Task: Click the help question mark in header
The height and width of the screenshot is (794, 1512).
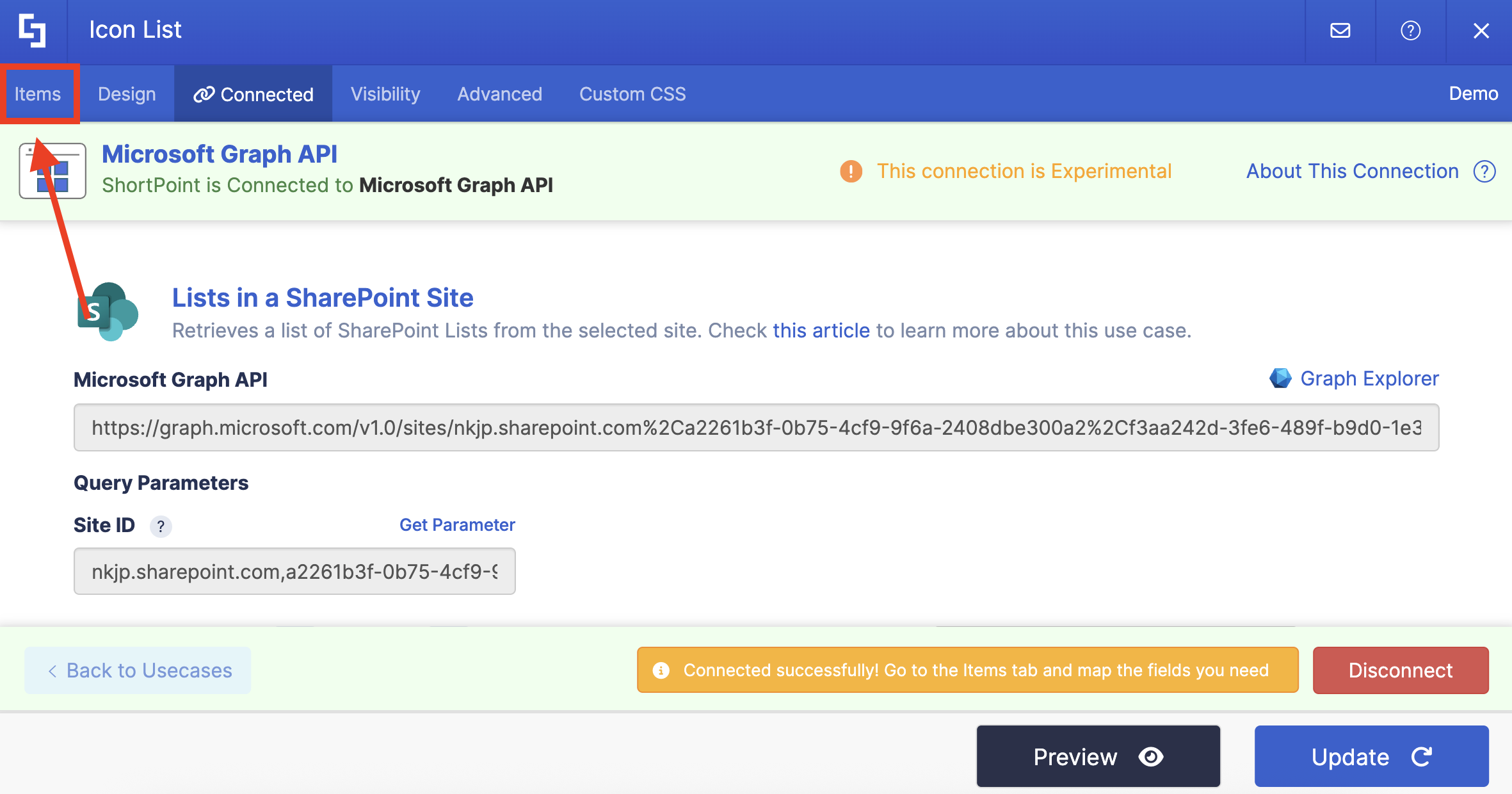Action: pos(1410,30)
